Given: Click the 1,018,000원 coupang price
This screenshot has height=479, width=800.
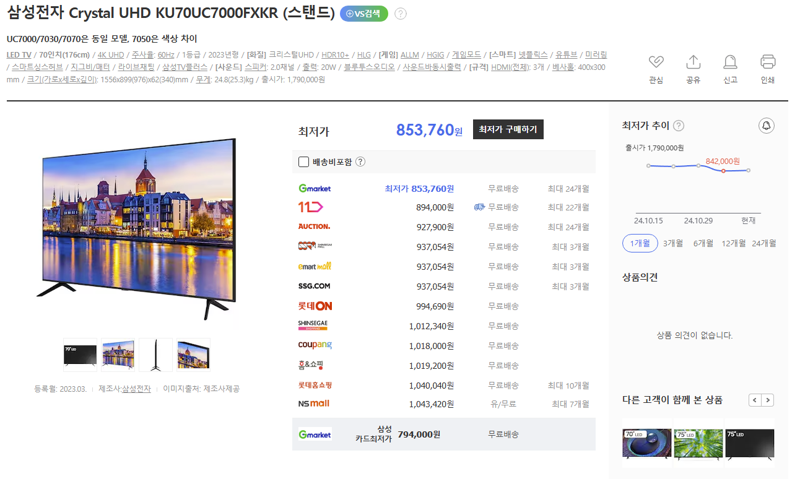Looking at the screenshot, I should coord(431,346).
